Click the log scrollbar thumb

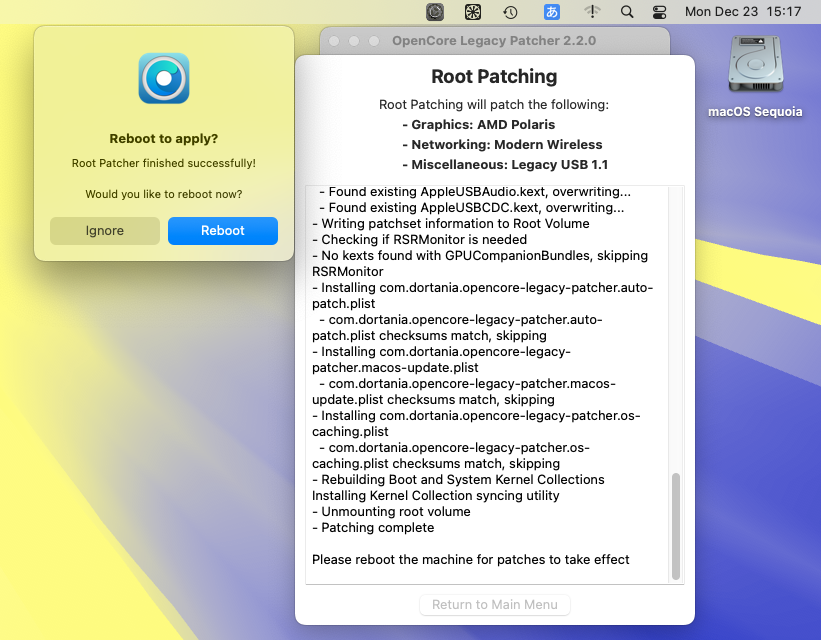click(676, 526)
